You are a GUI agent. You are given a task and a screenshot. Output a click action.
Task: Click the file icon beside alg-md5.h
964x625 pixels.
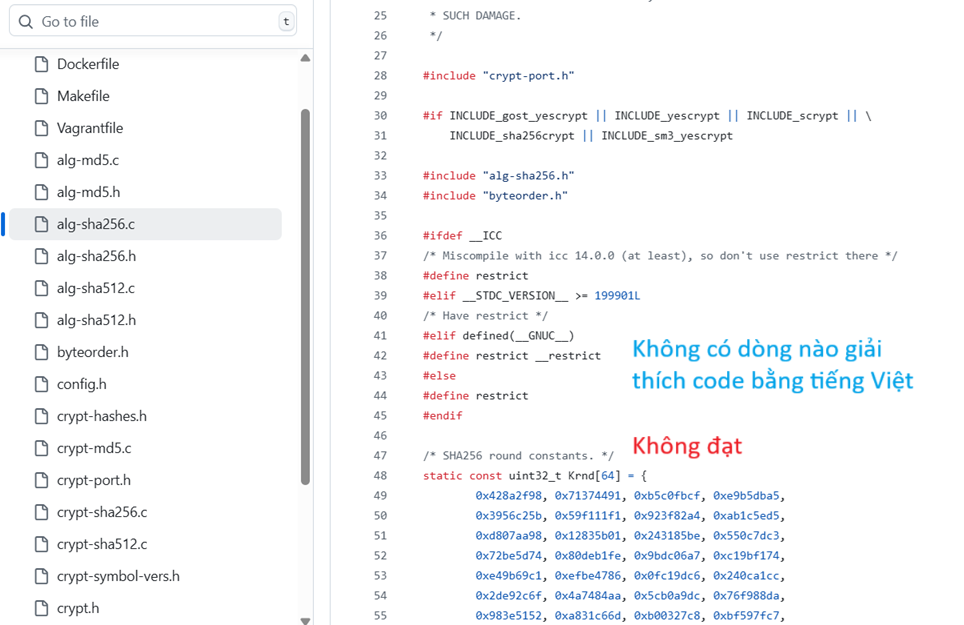(x=41, y=192)
